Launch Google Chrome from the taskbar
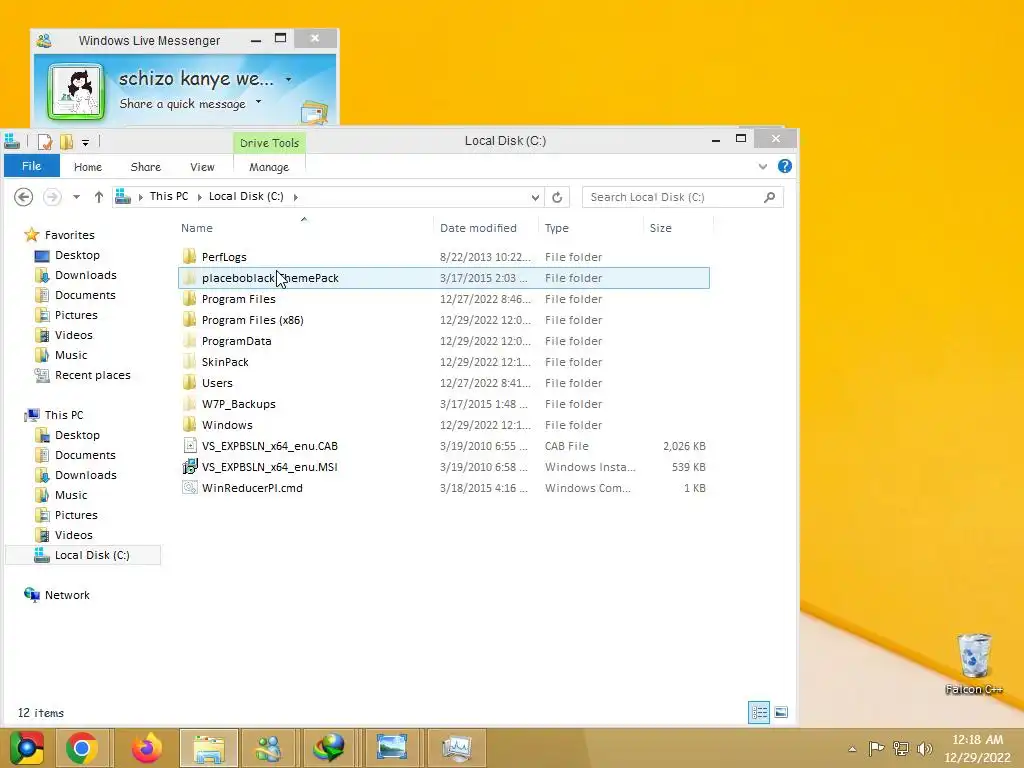This screenshot has width=1024, height=768. tap(82, 748)
